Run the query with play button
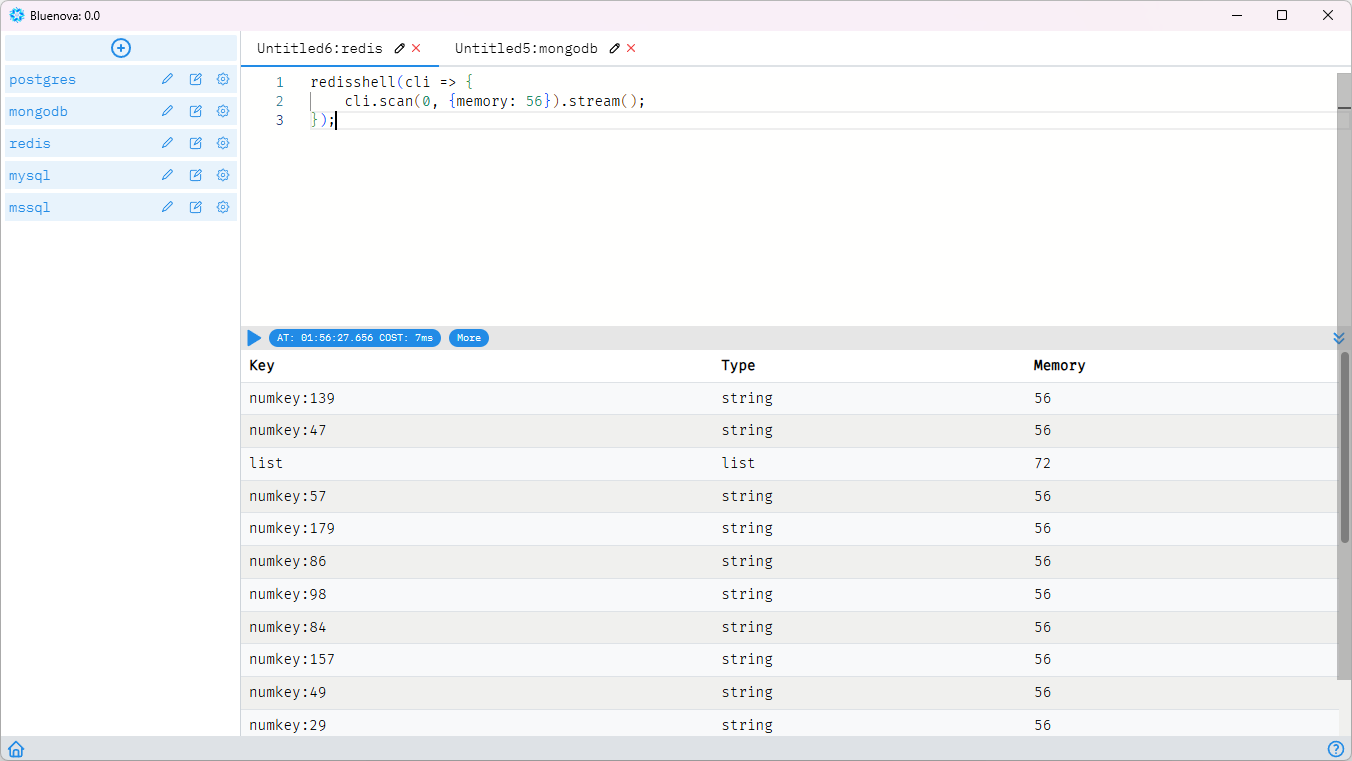The width and height of the screenshot is (1352, 761). pyautogui.click(x=254, y=338)
